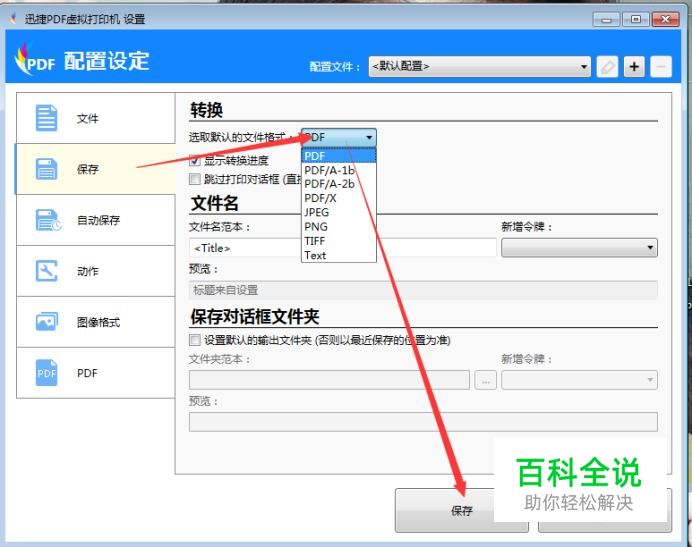Enable 跳过打印对话框 checkbox
Viewport: 692px width, 547px height.
(195, 179)
